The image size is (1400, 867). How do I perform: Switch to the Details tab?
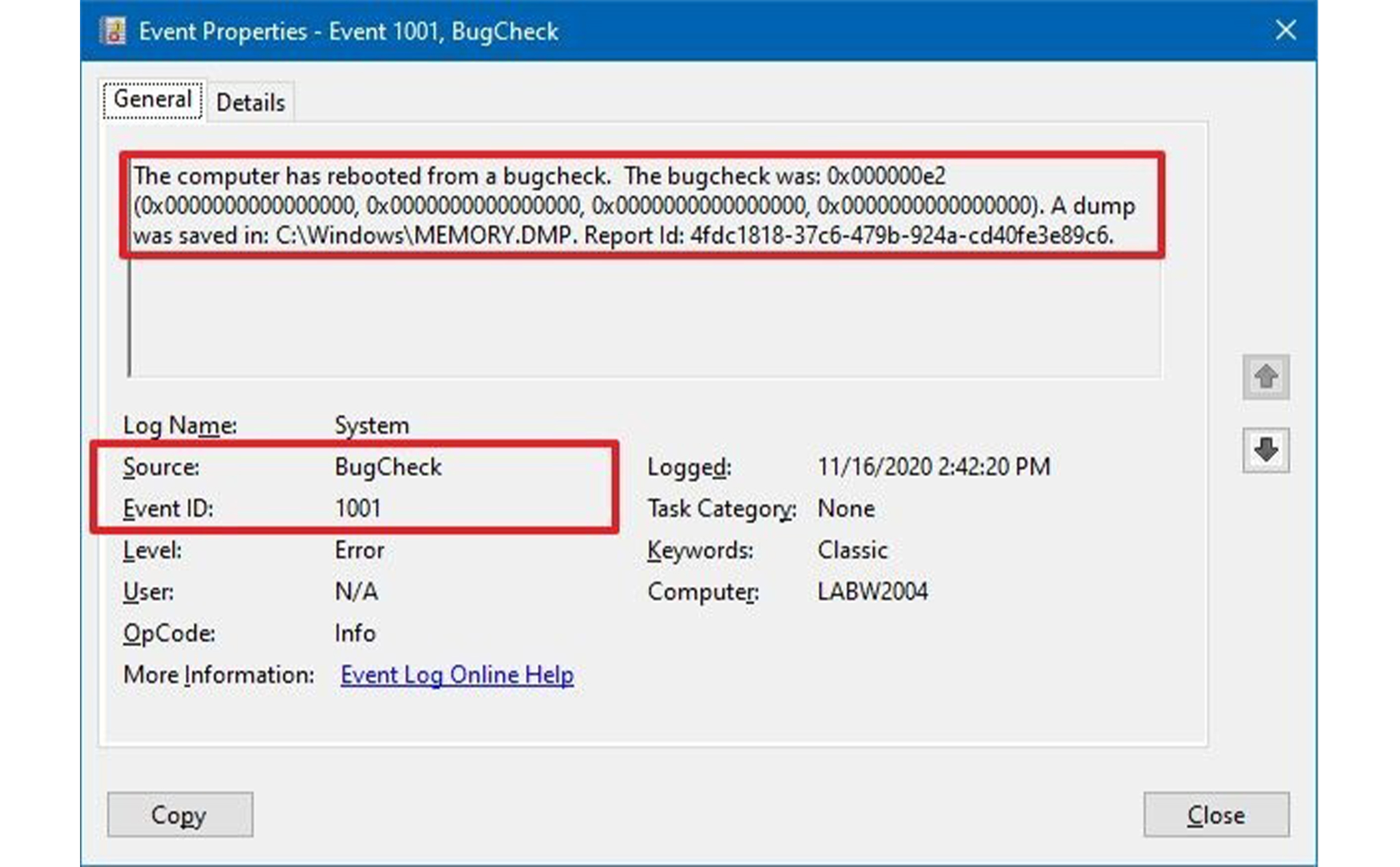coord(250,103)
